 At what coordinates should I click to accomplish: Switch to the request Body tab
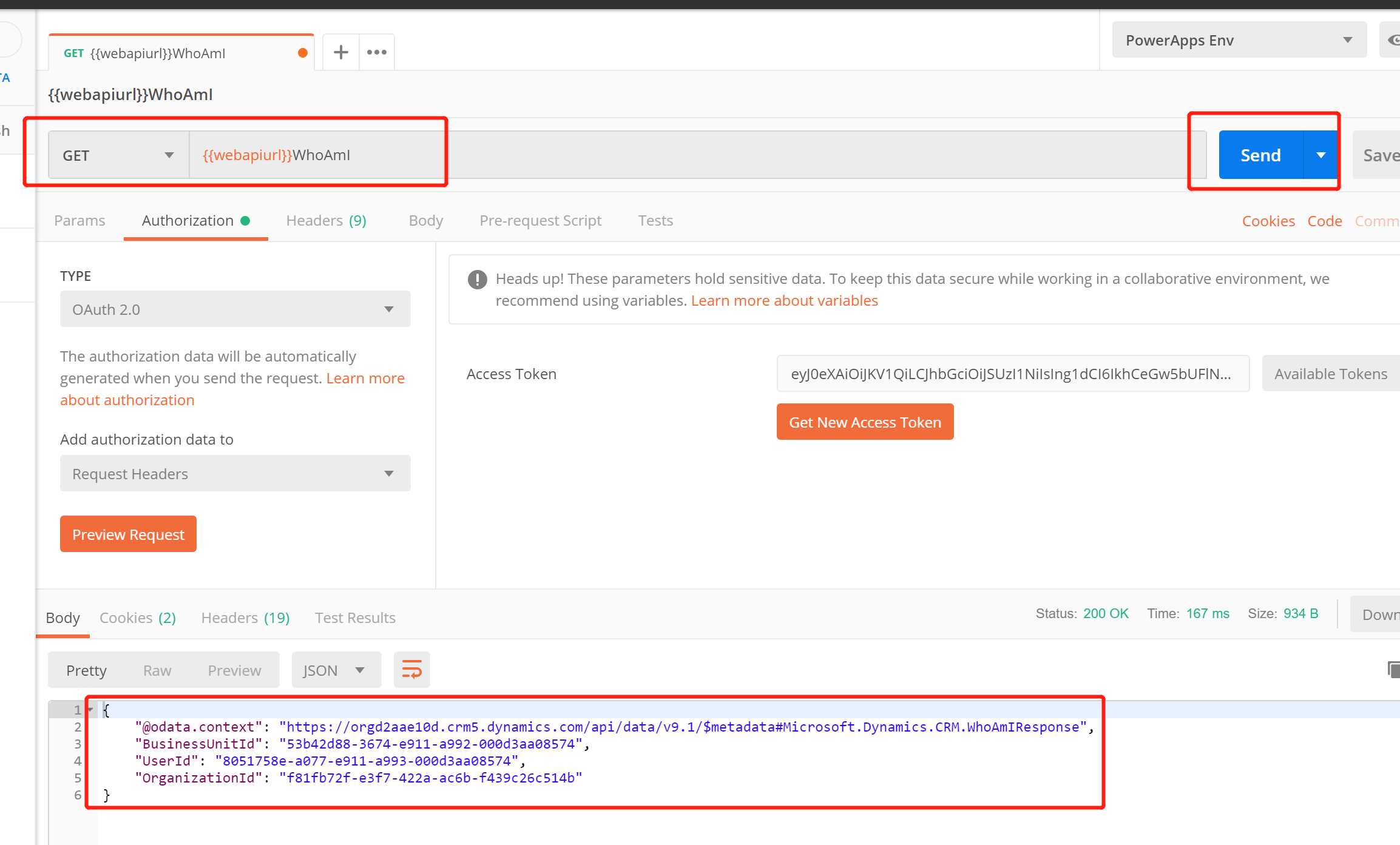coord(426,221)
